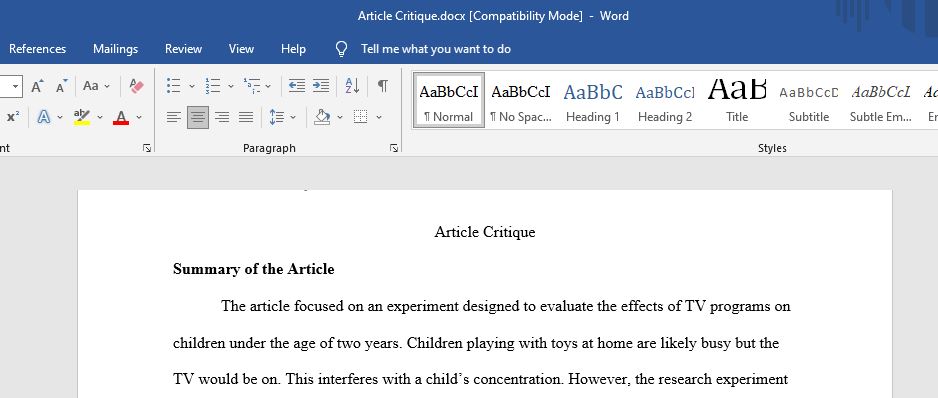Apply the Heading 2 style
This screenshot has width=938, height=398.
click(x=665, y=100)
